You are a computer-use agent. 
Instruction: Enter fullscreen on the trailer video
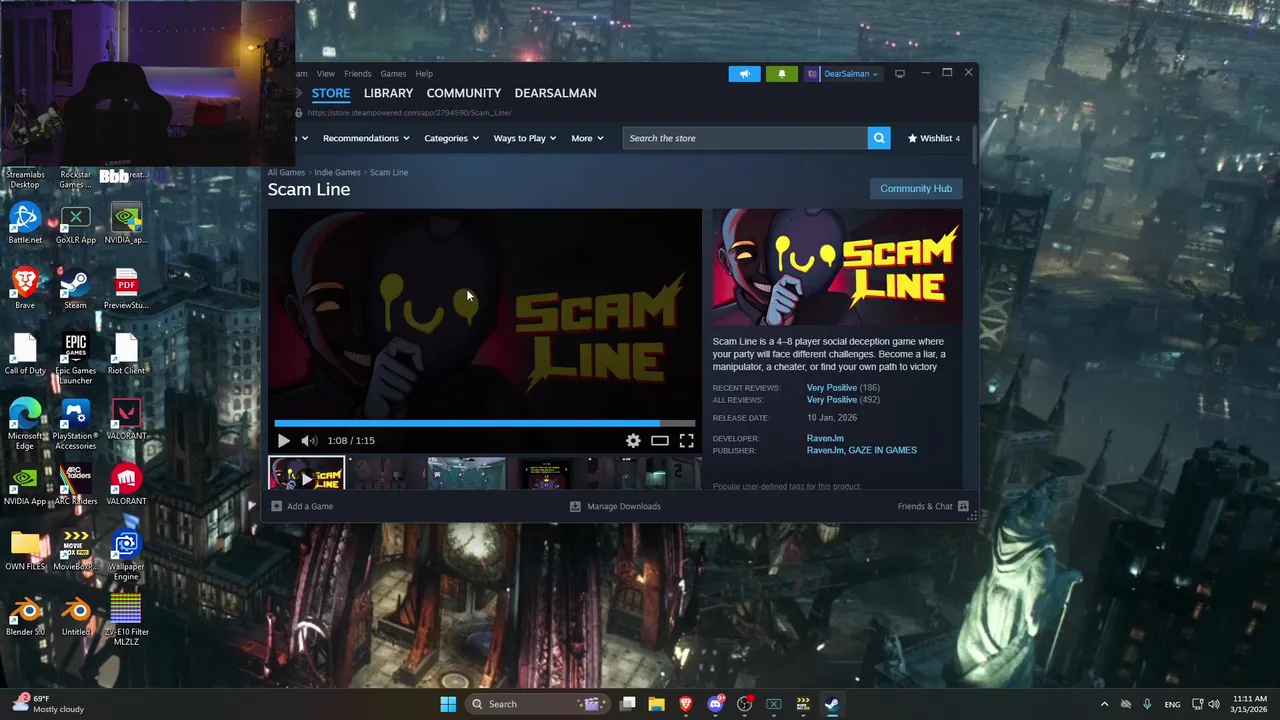point(687,440)
